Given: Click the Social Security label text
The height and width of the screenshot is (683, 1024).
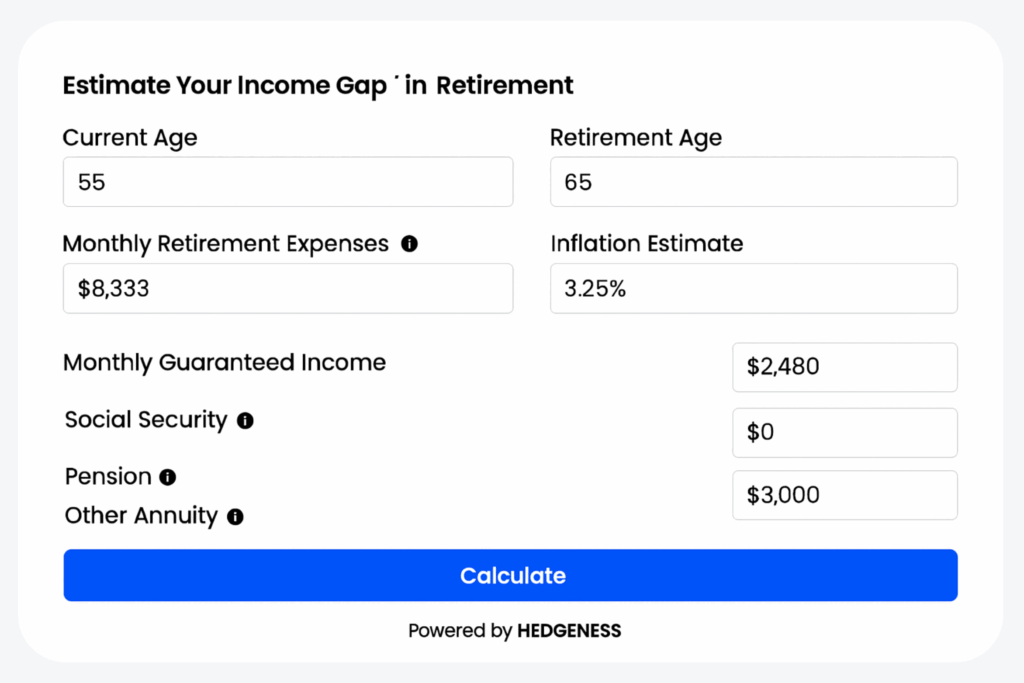Looking at the screenshot, I should [146, 420].
